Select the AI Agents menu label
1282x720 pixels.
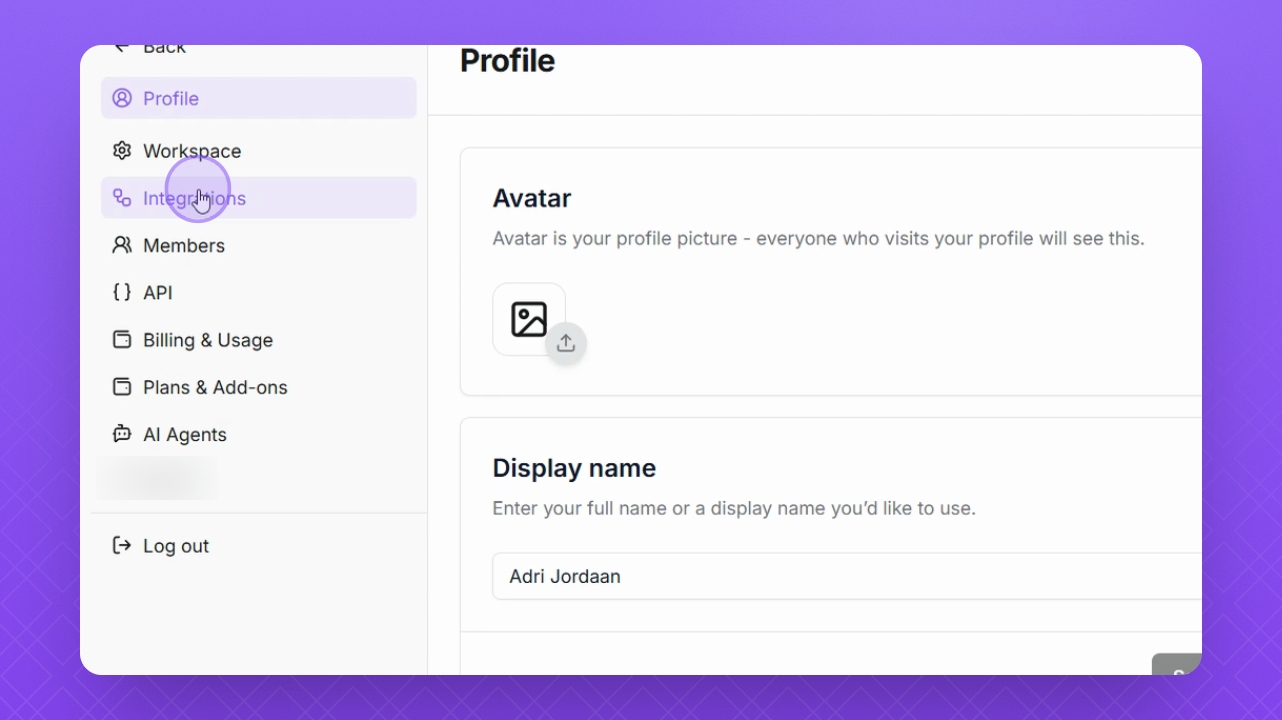point(185,434)
